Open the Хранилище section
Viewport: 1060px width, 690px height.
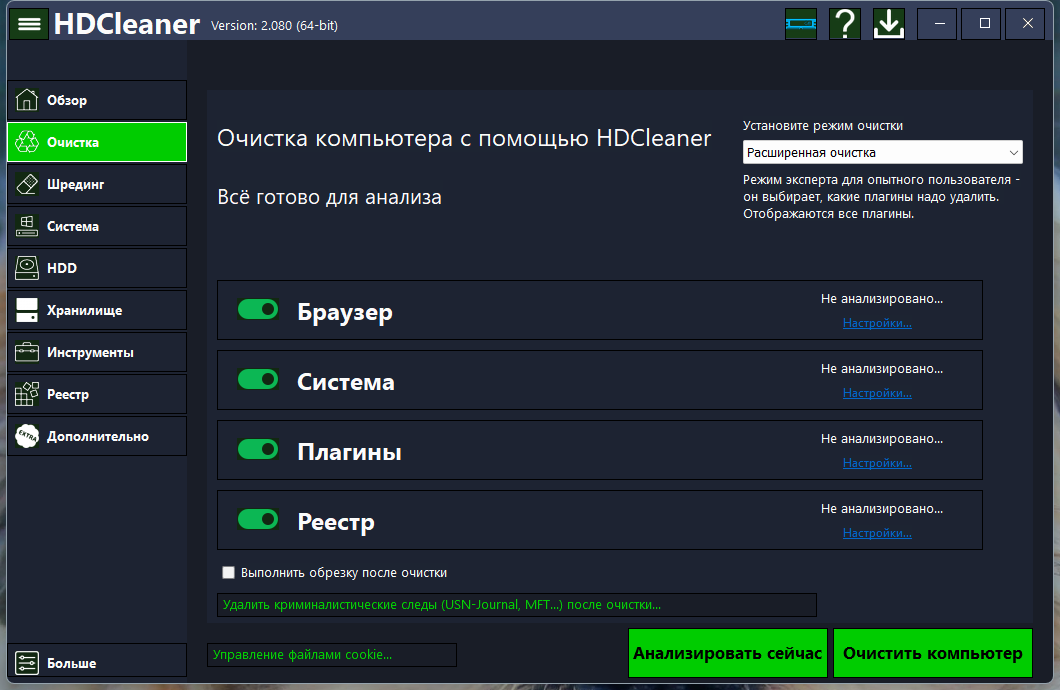tap(97, 310)
